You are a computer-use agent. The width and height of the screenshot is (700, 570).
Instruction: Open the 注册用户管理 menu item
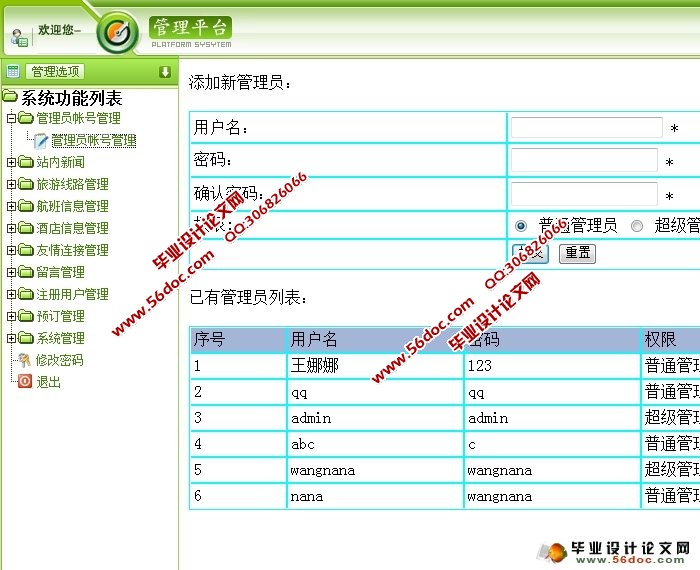pyautogui.click(x=72, y=294)
